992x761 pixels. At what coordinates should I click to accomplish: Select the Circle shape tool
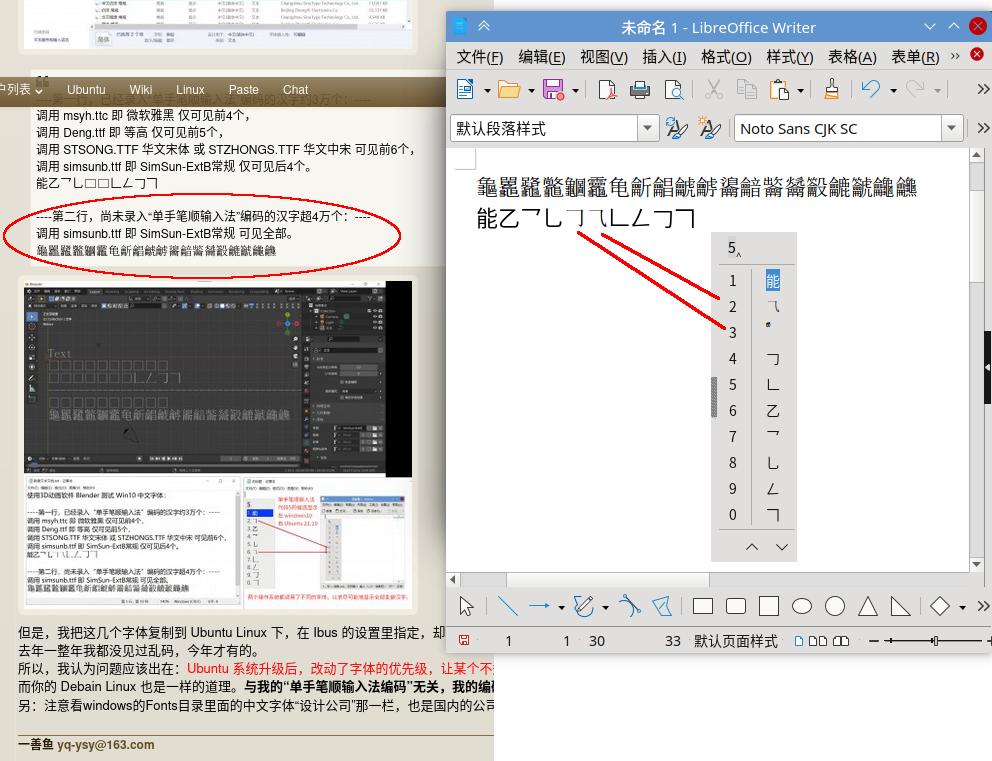[x=834, y=606]
